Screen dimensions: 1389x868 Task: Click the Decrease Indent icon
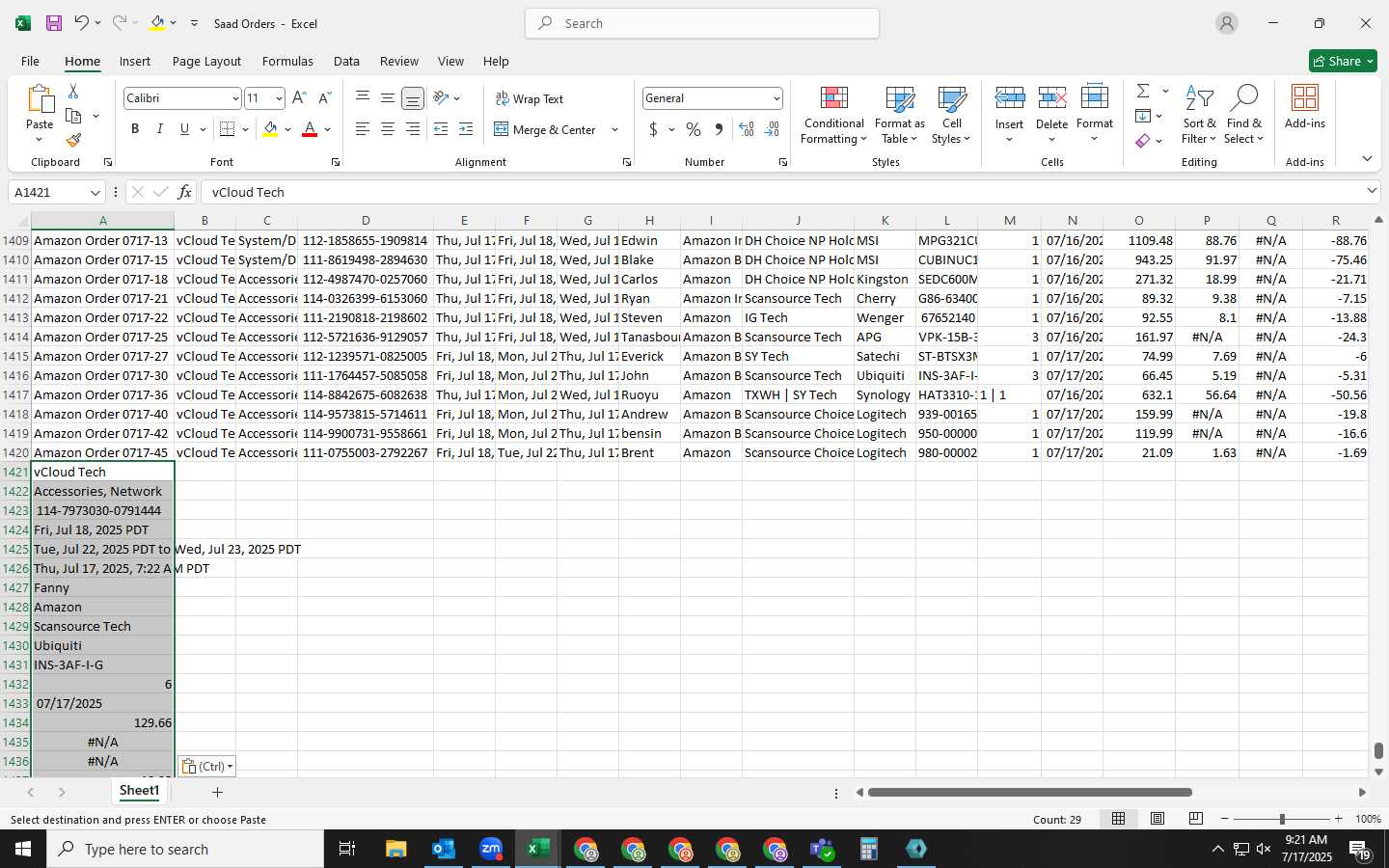(x=441, y=129)
